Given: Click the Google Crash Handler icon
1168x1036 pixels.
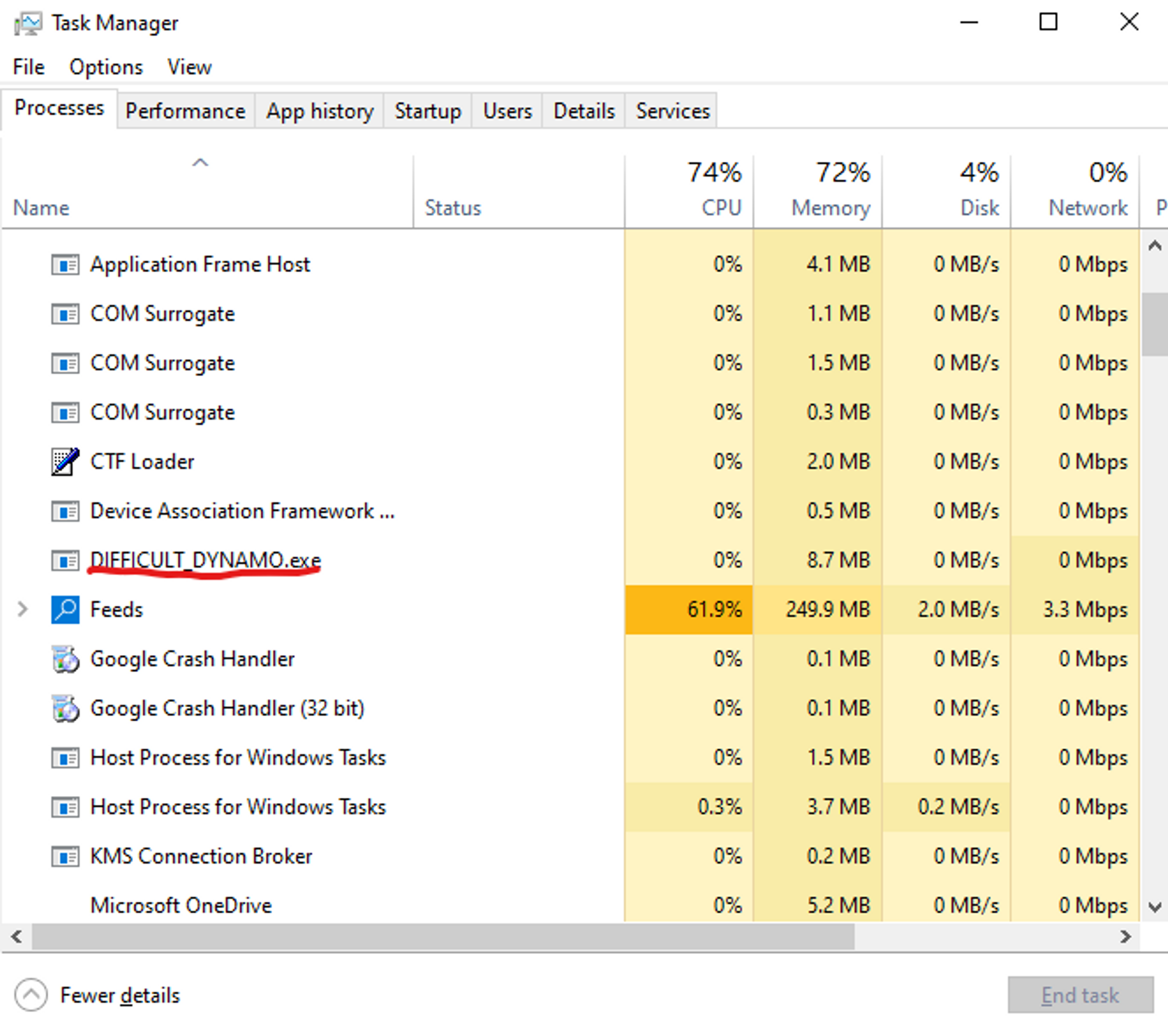Looking at the screenshot, I should tap(65, 659).
